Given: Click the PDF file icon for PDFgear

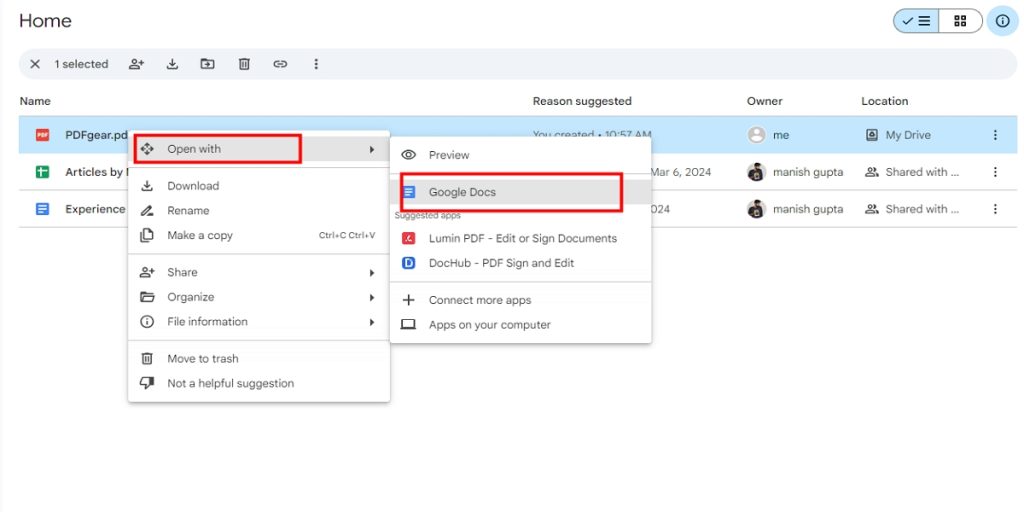Looking at the screenshot, I should point(42,135).
